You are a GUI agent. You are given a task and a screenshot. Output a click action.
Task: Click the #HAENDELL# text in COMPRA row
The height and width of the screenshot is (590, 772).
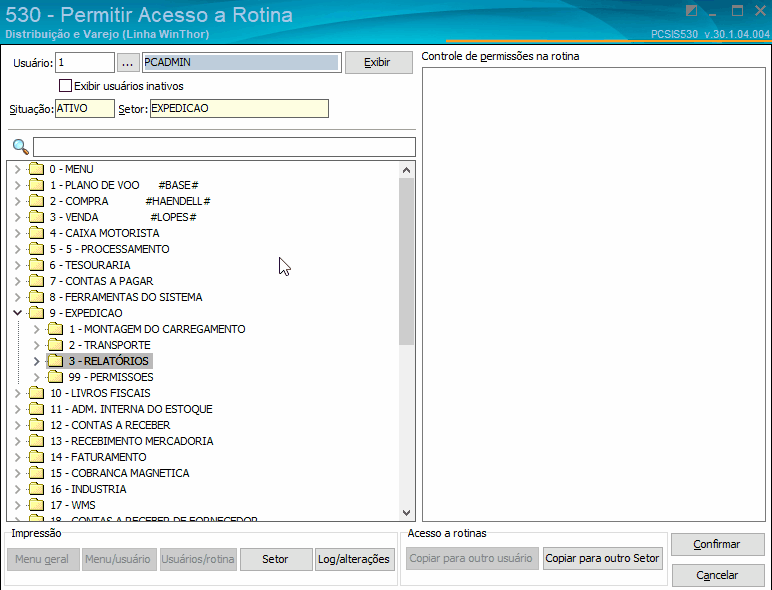(x=178, y=201)
